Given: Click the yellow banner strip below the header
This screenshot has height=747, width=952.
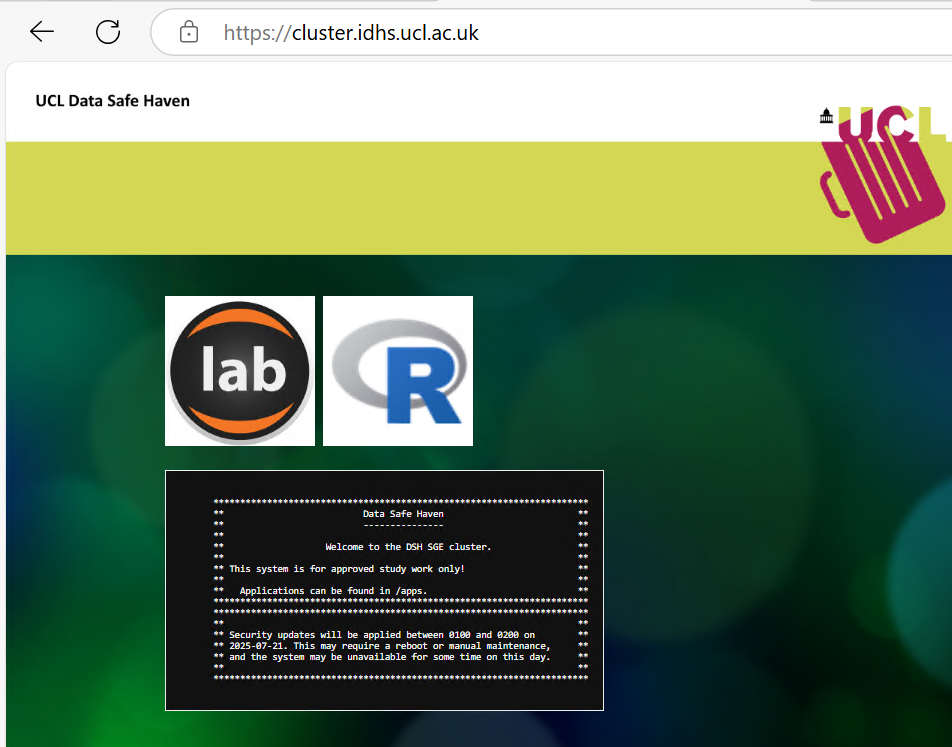Looking at the screenshot, I should [x=400, y=198].
